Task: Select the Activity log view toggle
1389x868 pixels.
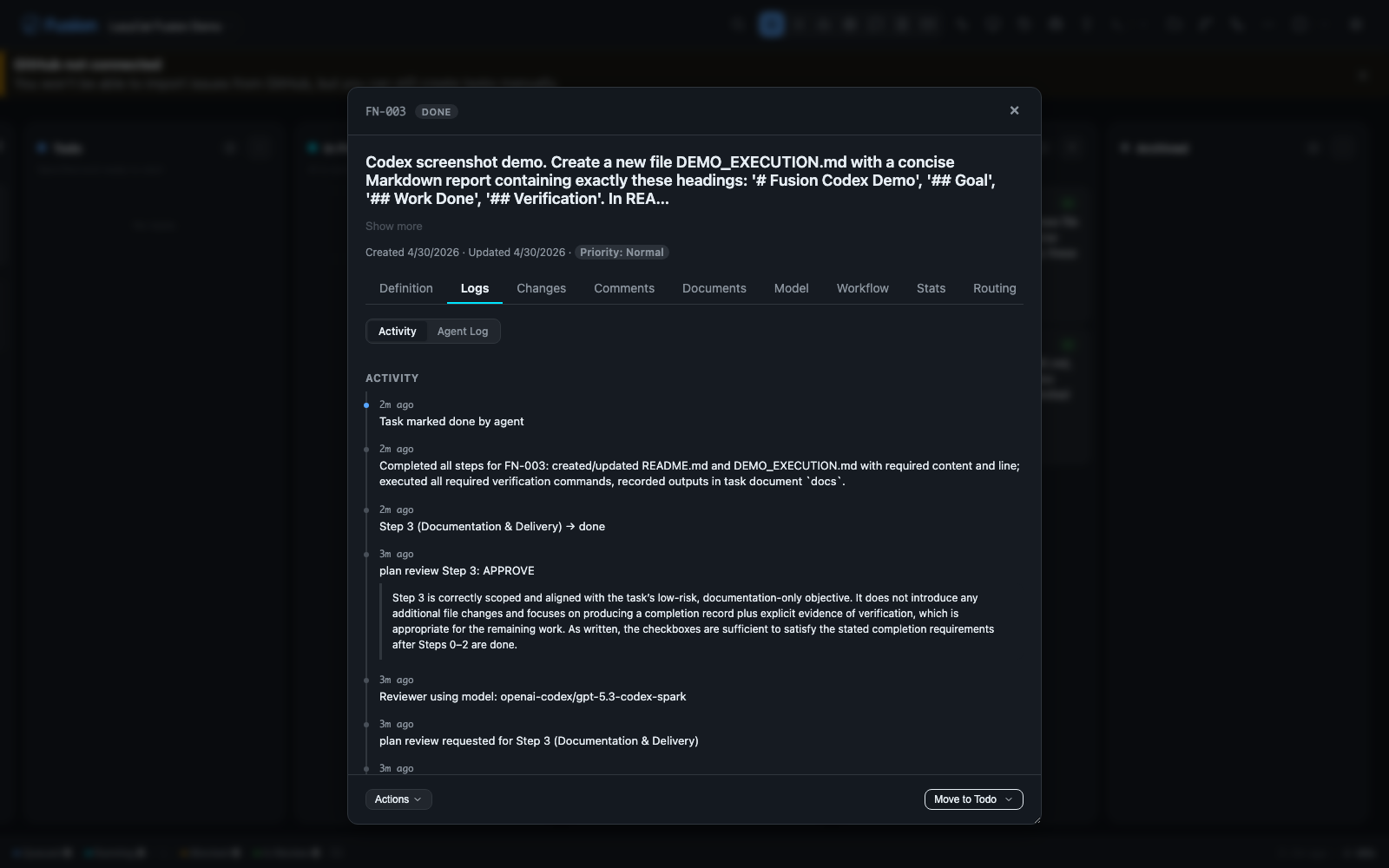Action: pos(397,332)
